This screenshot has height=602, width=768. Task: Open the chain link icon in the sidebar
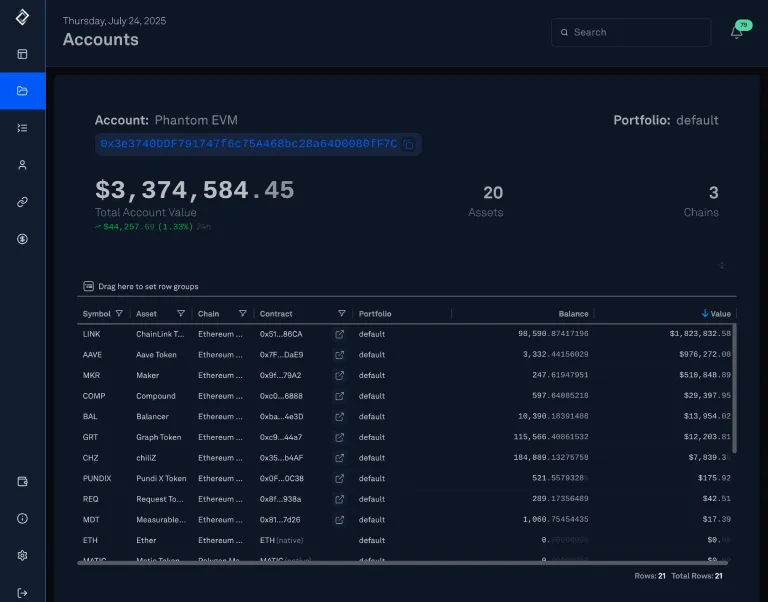22,202
